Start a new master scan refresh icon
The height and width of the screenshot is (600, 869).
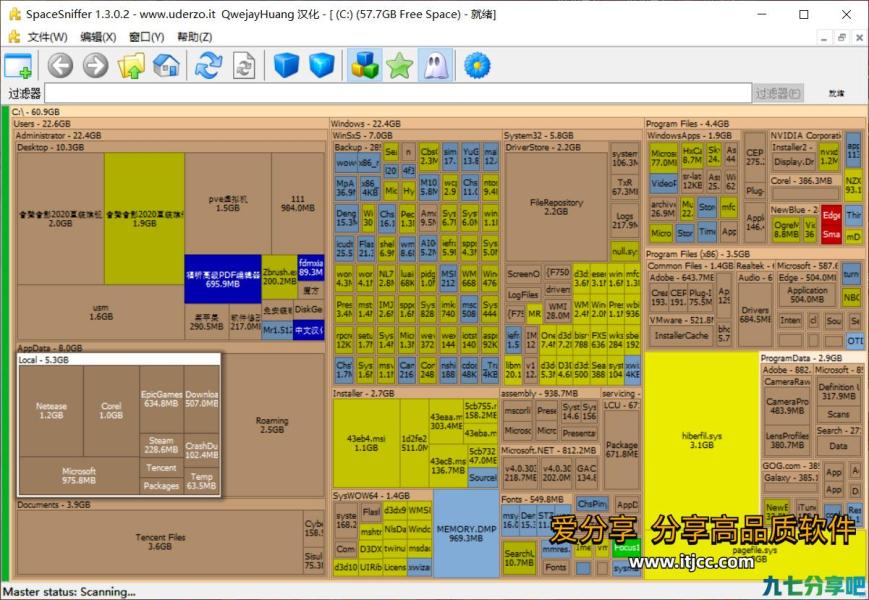208,65
